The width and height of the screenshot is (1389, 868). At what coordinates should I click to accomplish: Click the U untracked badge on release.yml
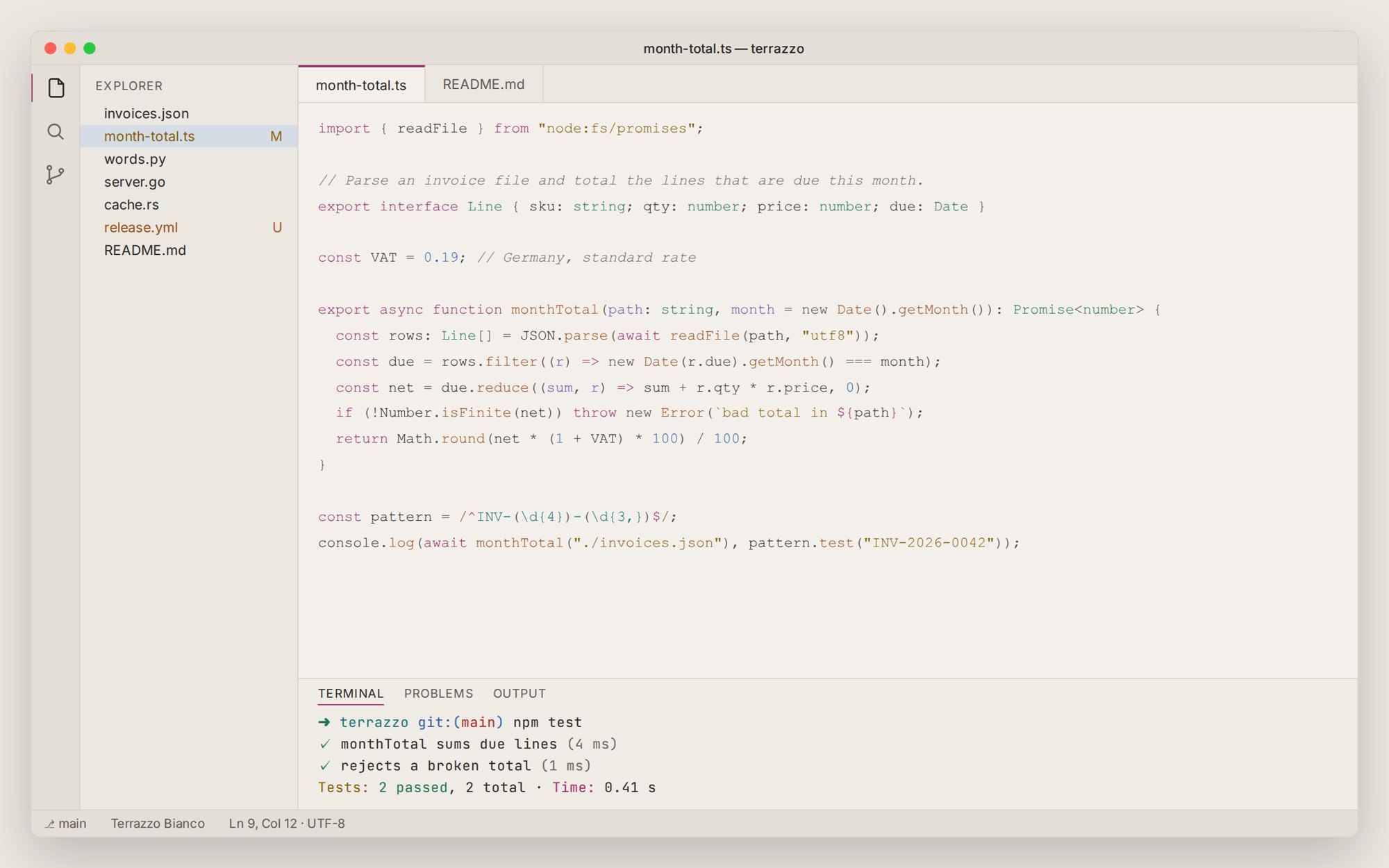click(x=277, y=227)
